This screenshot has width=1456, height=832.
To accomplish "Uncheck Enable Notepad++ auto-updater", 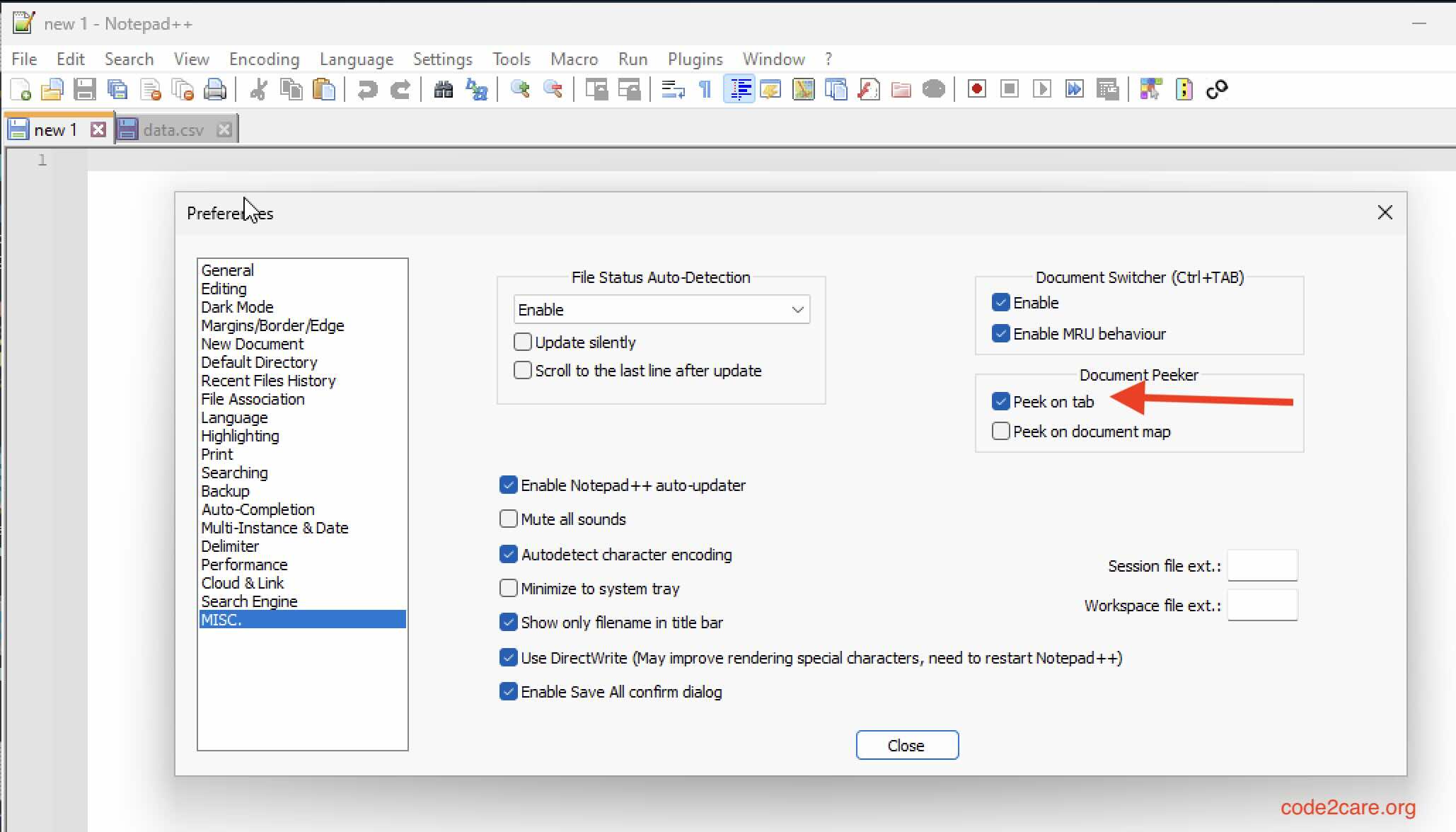I will click(x=508, y=485).
